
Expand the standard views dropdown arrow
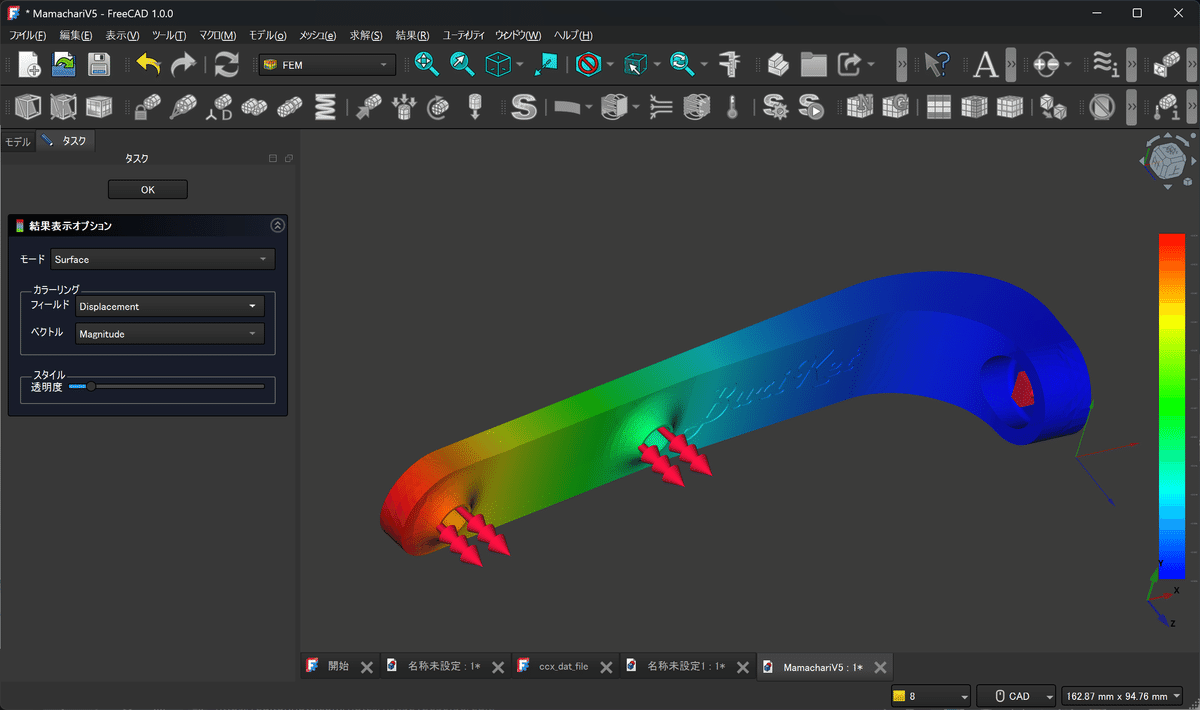[519, 65]
